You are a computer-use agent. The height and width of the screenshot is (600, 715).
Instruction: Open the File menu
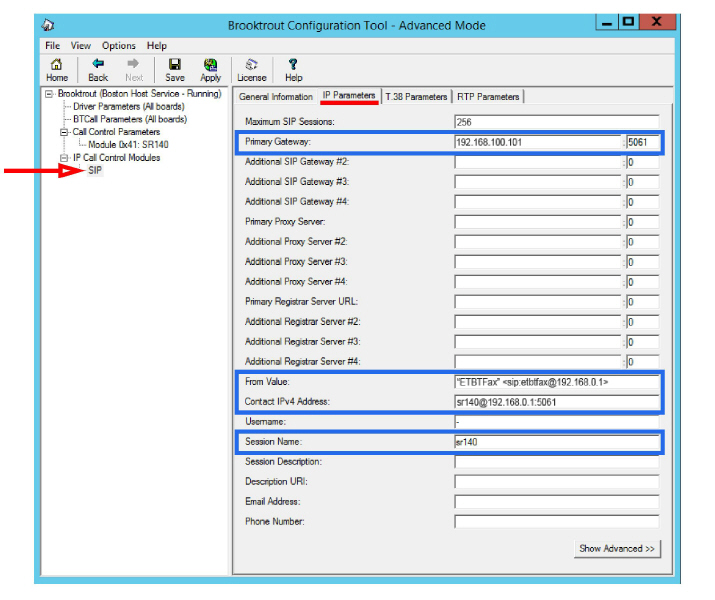click(x=52, y=46)
